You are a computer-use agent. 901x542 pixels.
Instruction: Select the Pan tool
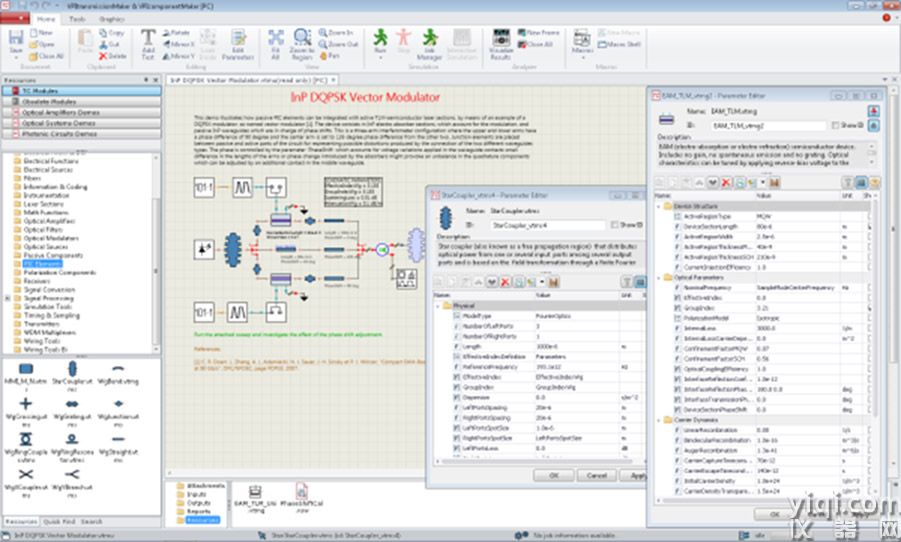click(330, 56)
